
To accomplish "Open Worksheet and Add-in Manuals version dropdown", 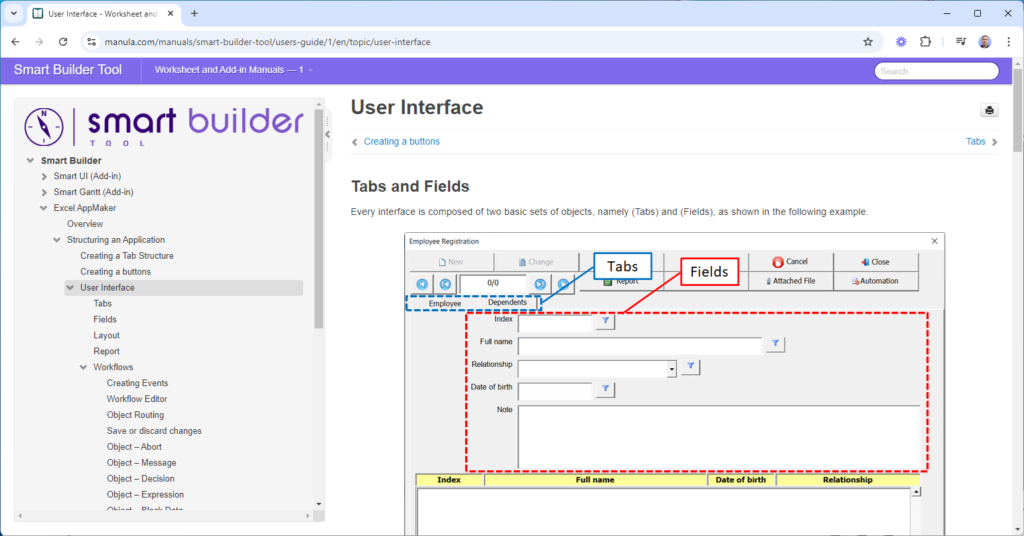I will 234,70.
